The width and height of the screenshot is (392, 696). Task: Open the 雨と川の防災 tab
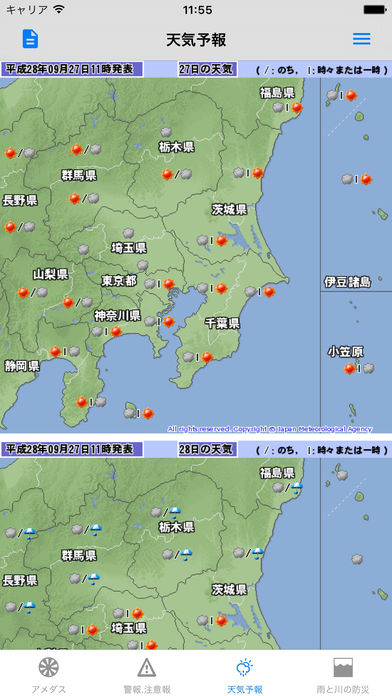343,675
